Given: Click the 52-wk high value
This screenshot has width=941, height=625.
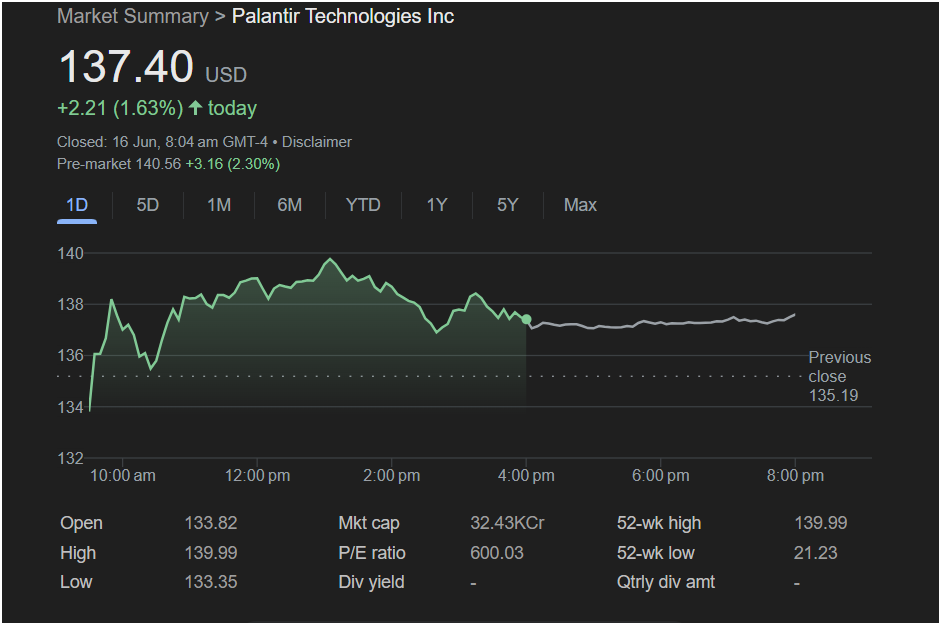Looking at the screenshot, I should [x=820, y=523].
